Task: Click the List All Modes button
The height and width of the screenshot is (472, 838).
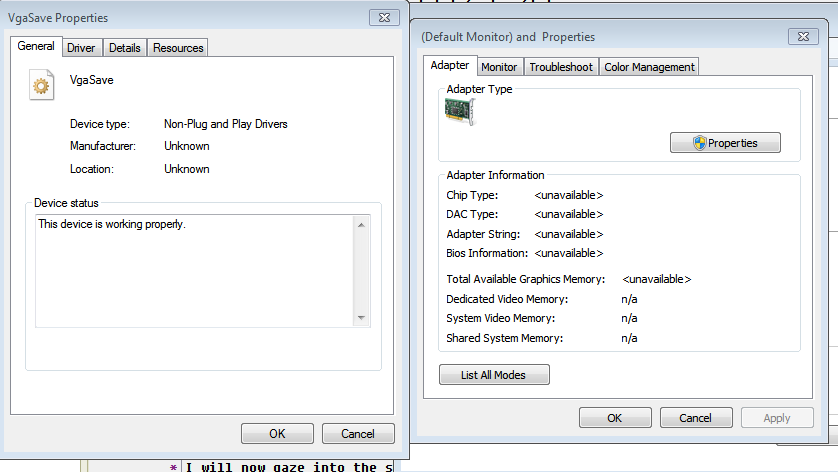Action: (494, 375)
